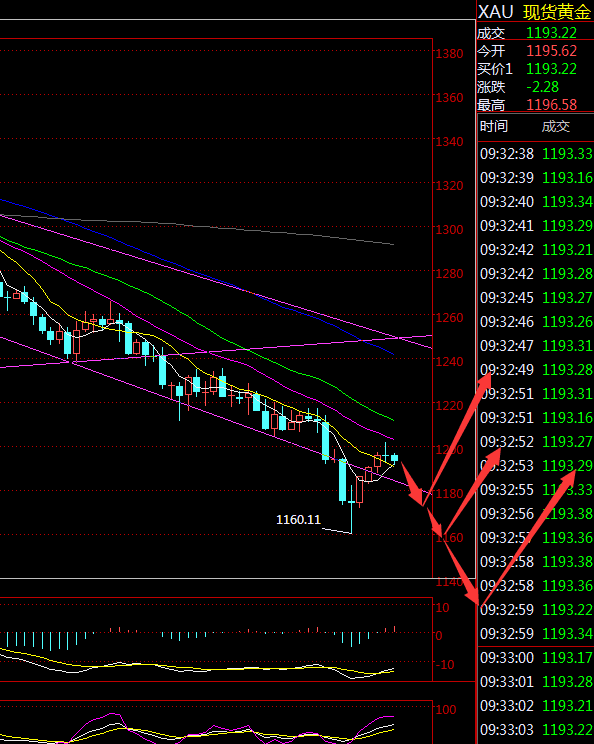Select the 现货黄金 instrument name

[557, 12]
